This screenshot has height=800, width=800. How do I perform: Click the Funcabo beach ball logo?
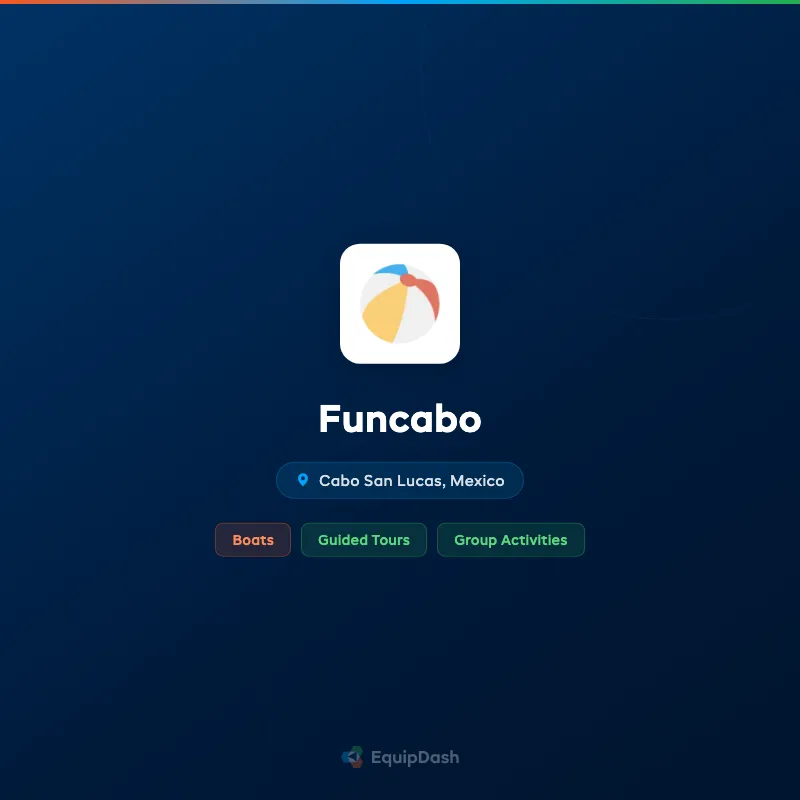click(399, 304)
